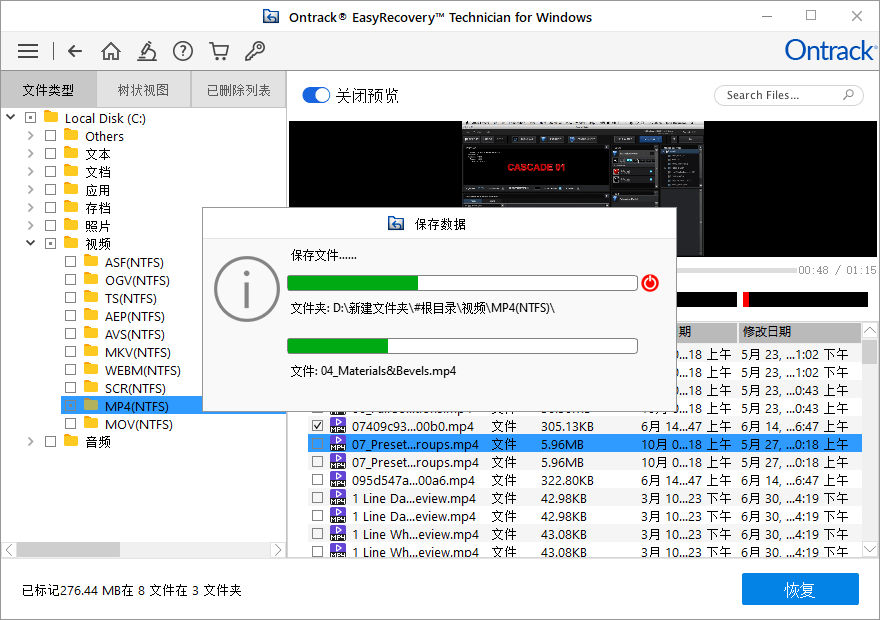This screenshot has height=620, width=880.
Task: Expand the Others folder node
Action: point(30,136)
